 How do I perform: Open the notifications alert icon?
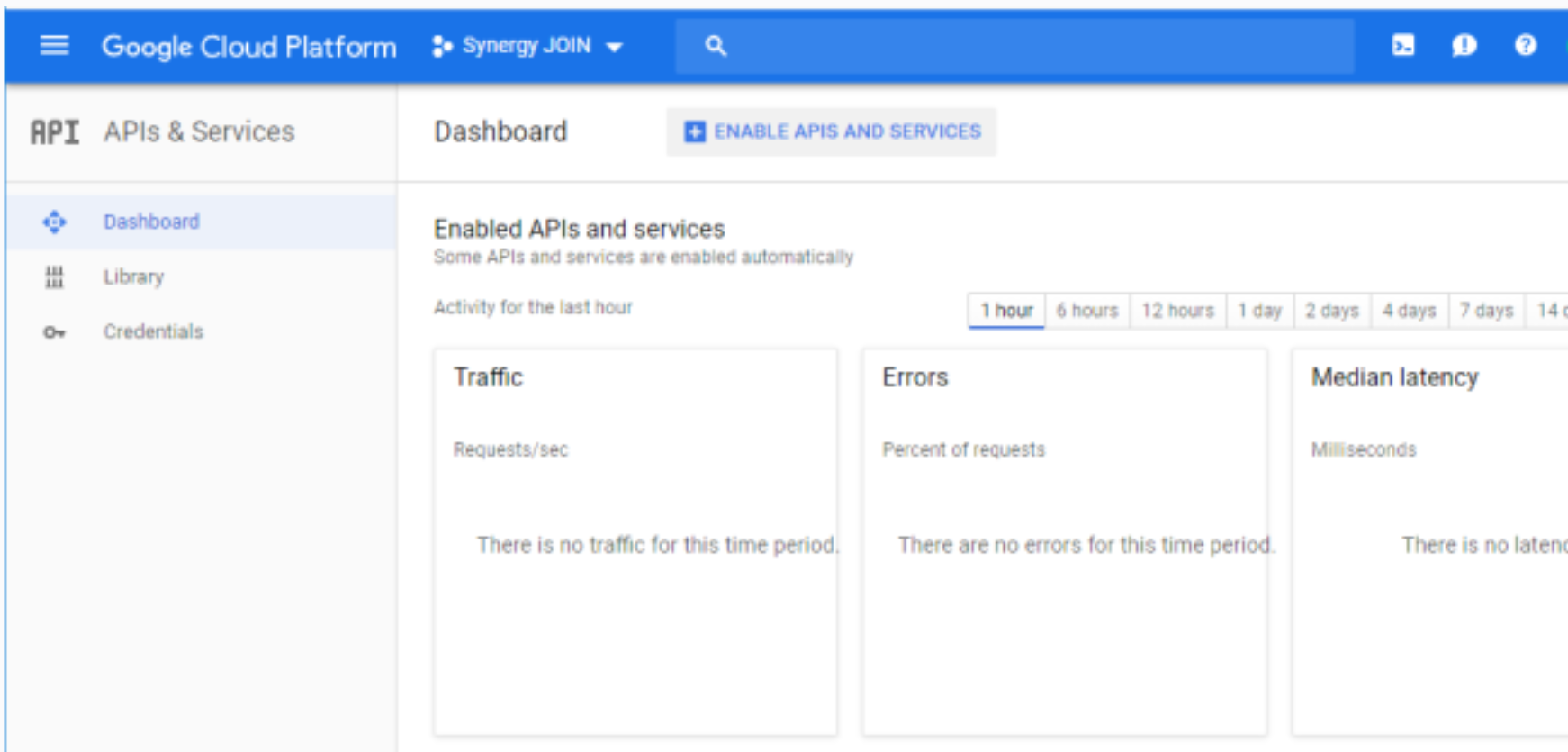(x=1464, y=45)
